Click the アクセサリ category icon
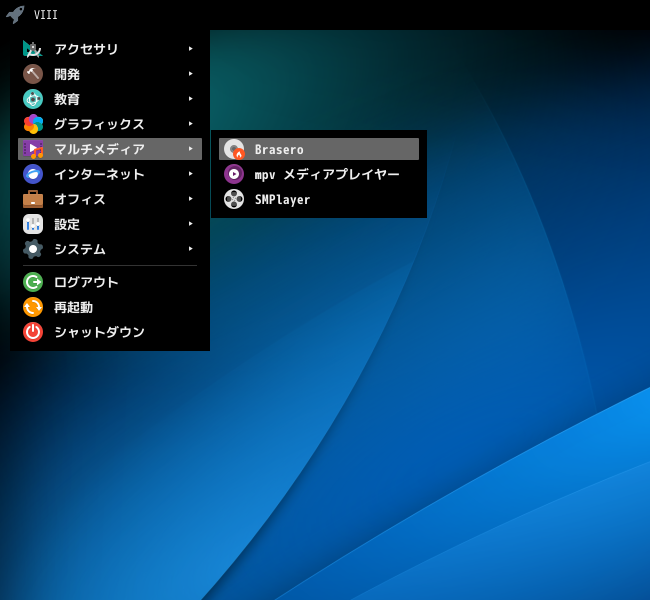The width and height of the screenshot is (650, 600). click(33, 49)
